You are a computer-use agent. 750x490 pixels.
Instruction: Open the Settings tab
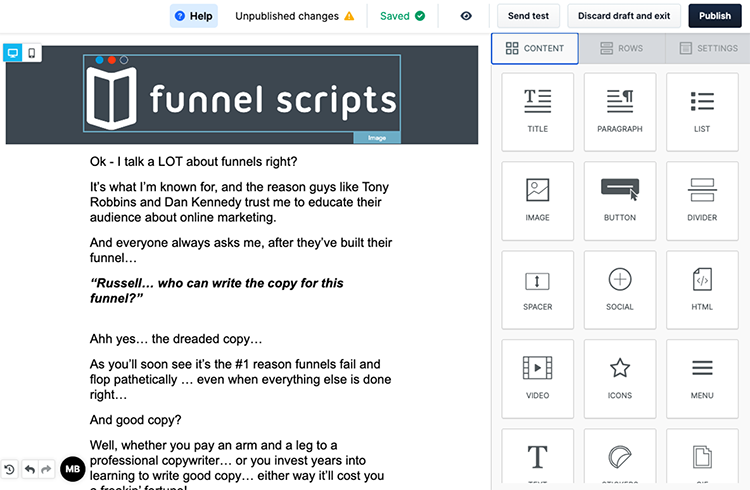pos(708,48)
